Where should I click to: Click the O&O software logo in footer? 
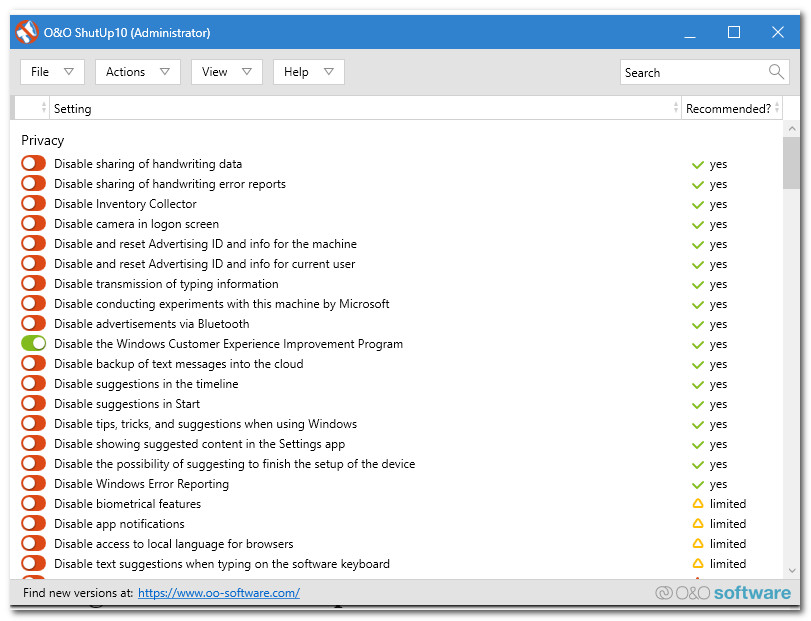tap(723, 593)
